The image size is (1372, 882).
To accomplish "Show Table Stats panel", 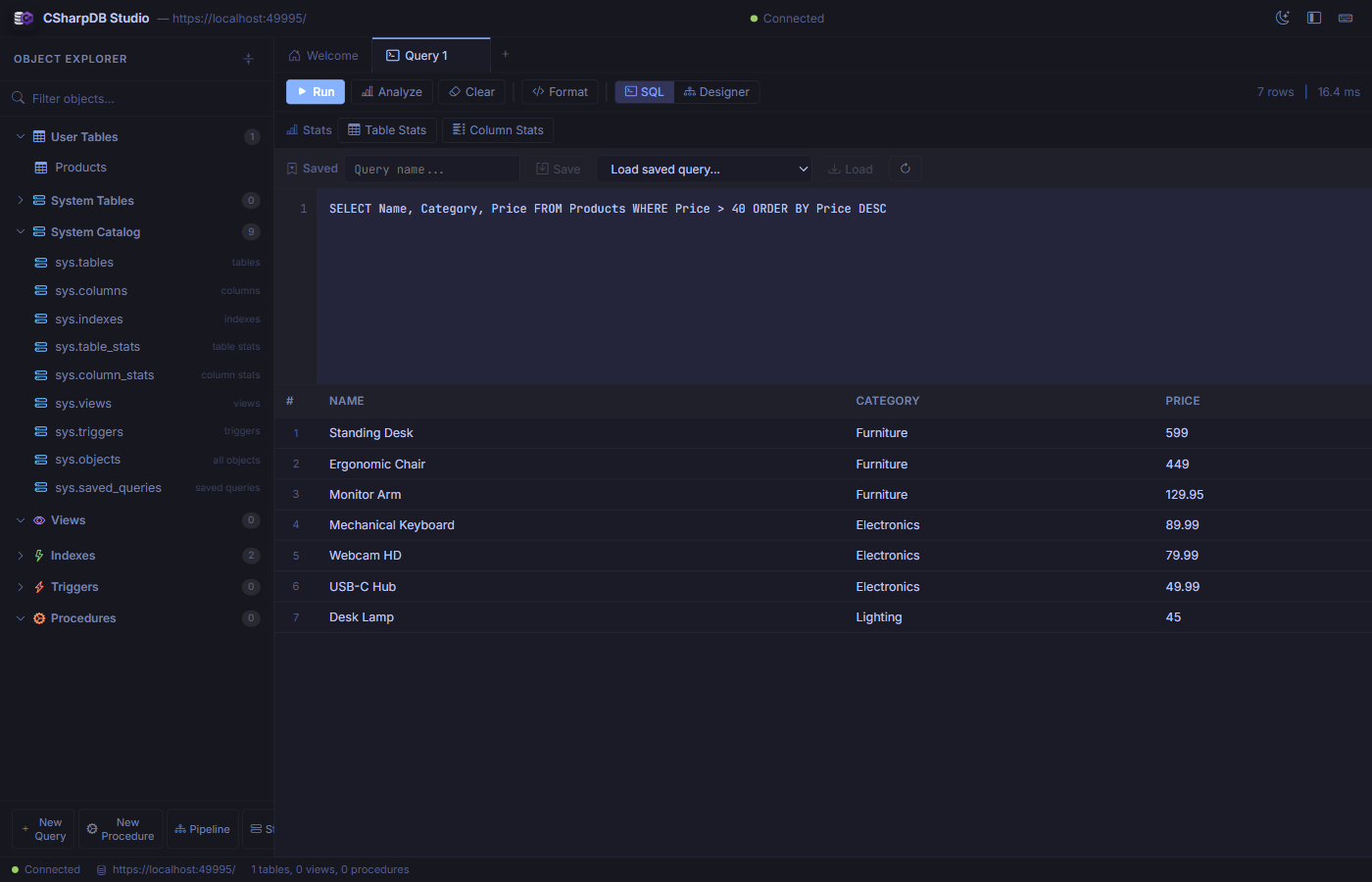I will 387,129.
